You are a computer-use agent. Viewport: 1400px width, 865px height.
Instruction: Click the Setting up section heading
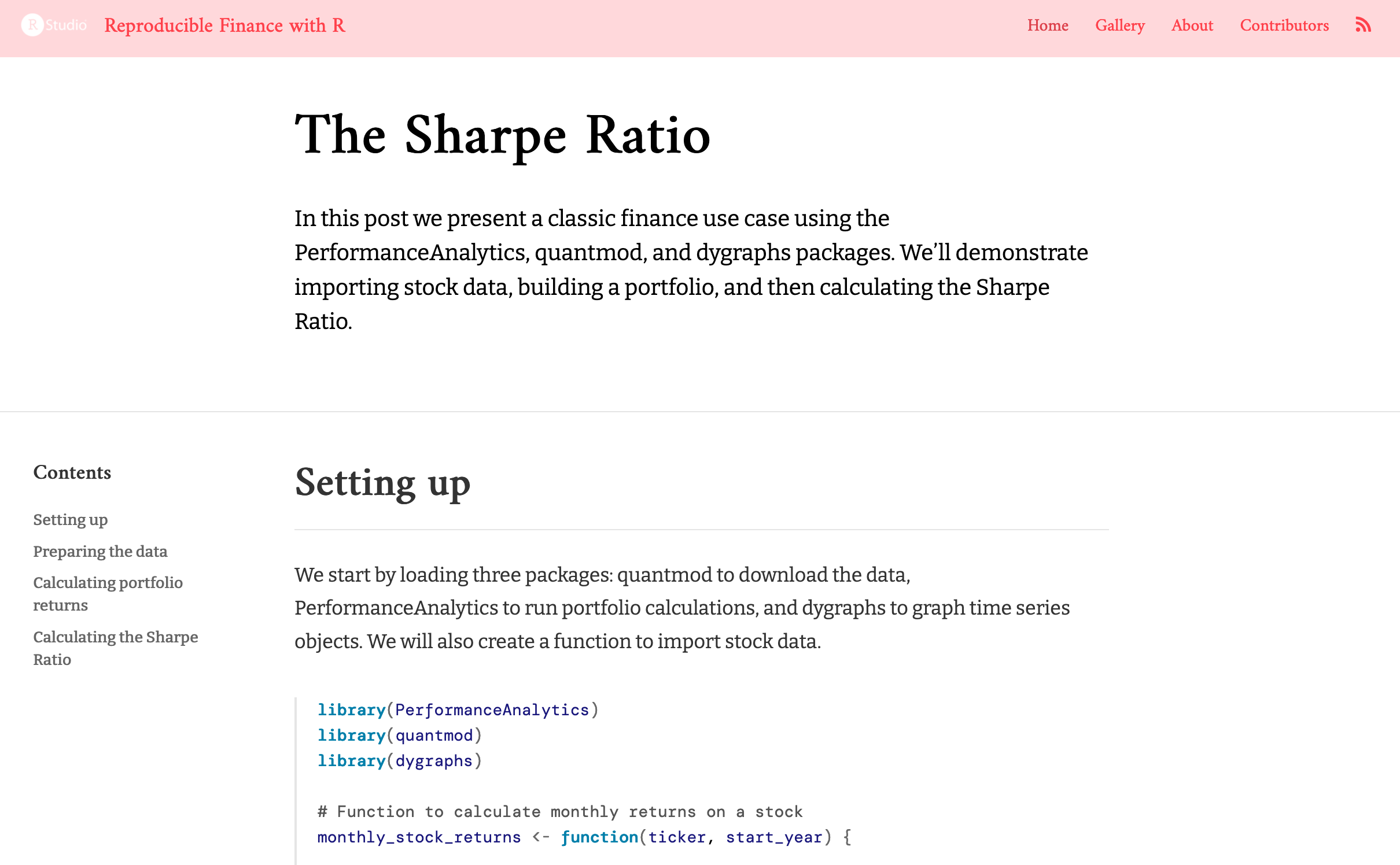click(382, 483)
